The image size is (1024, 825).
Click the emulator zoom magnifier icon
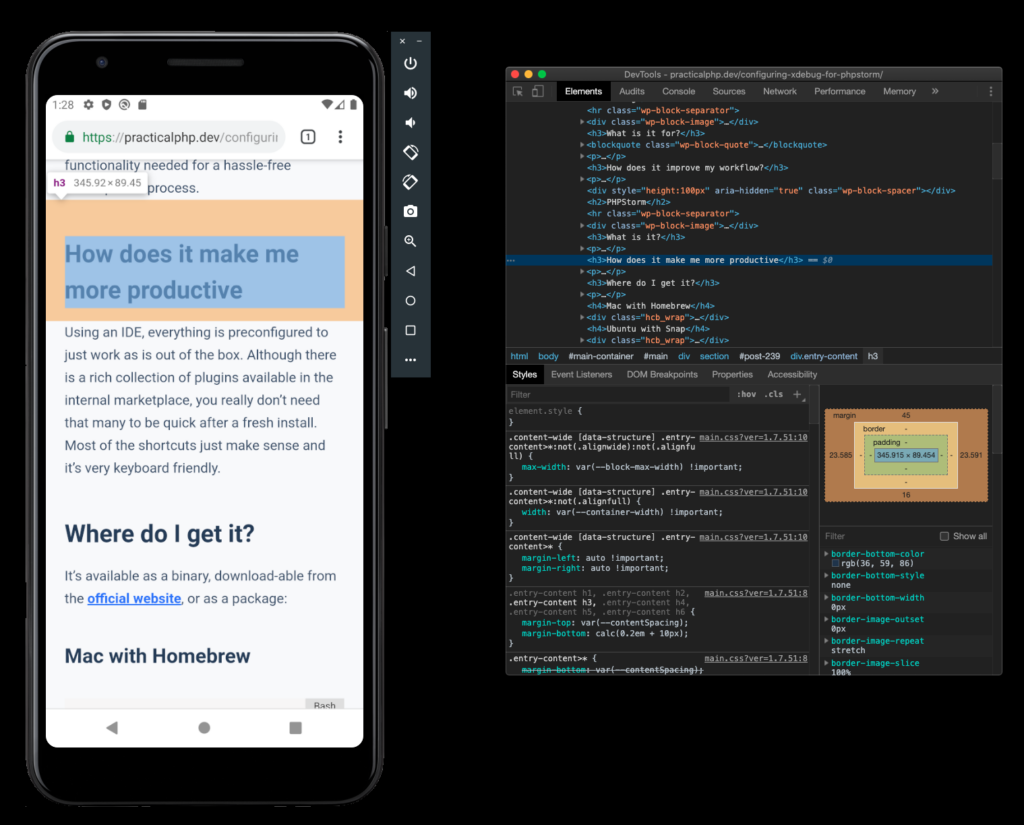tap(410, 241)
